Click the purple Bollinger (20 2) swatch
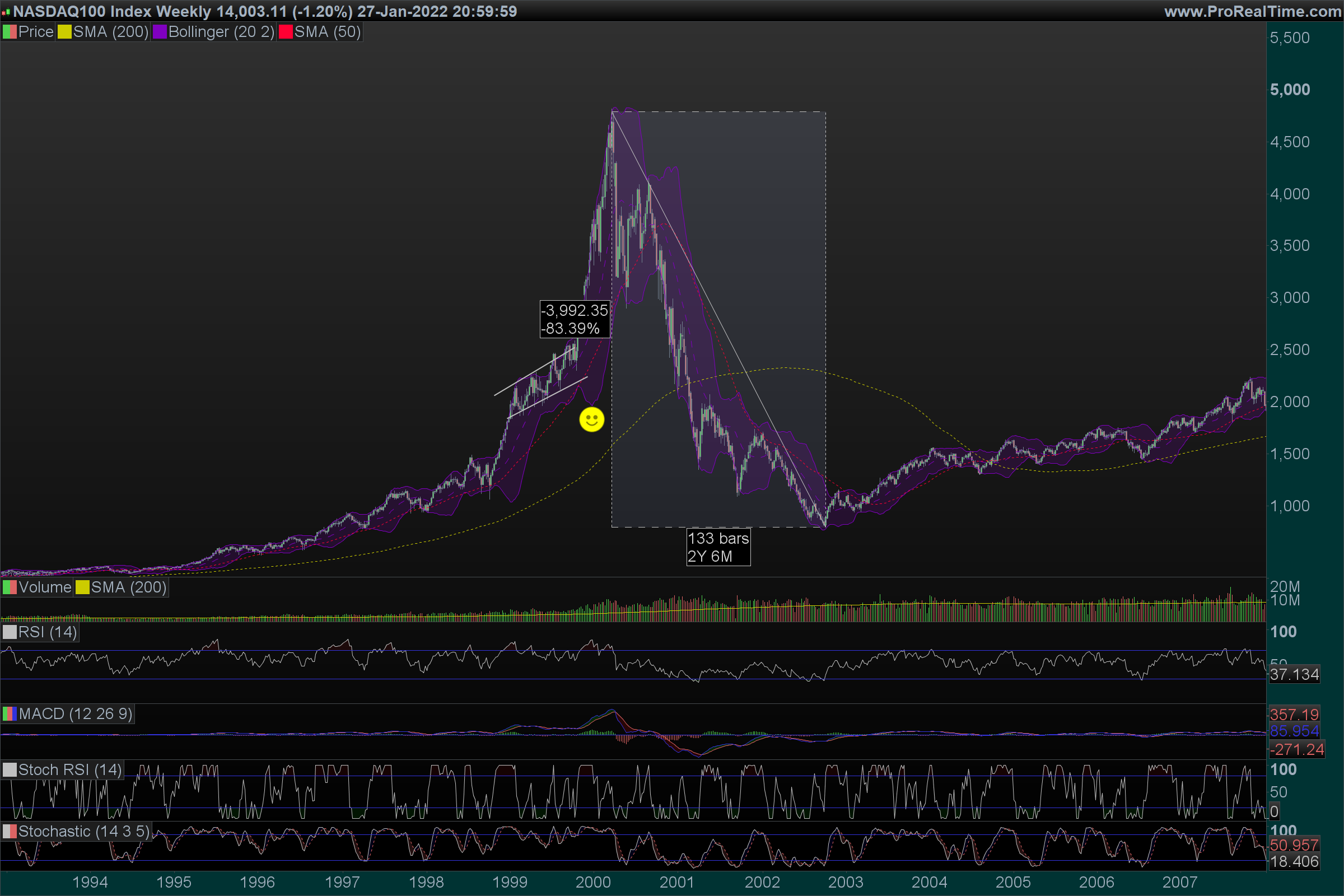 (160, 32)
